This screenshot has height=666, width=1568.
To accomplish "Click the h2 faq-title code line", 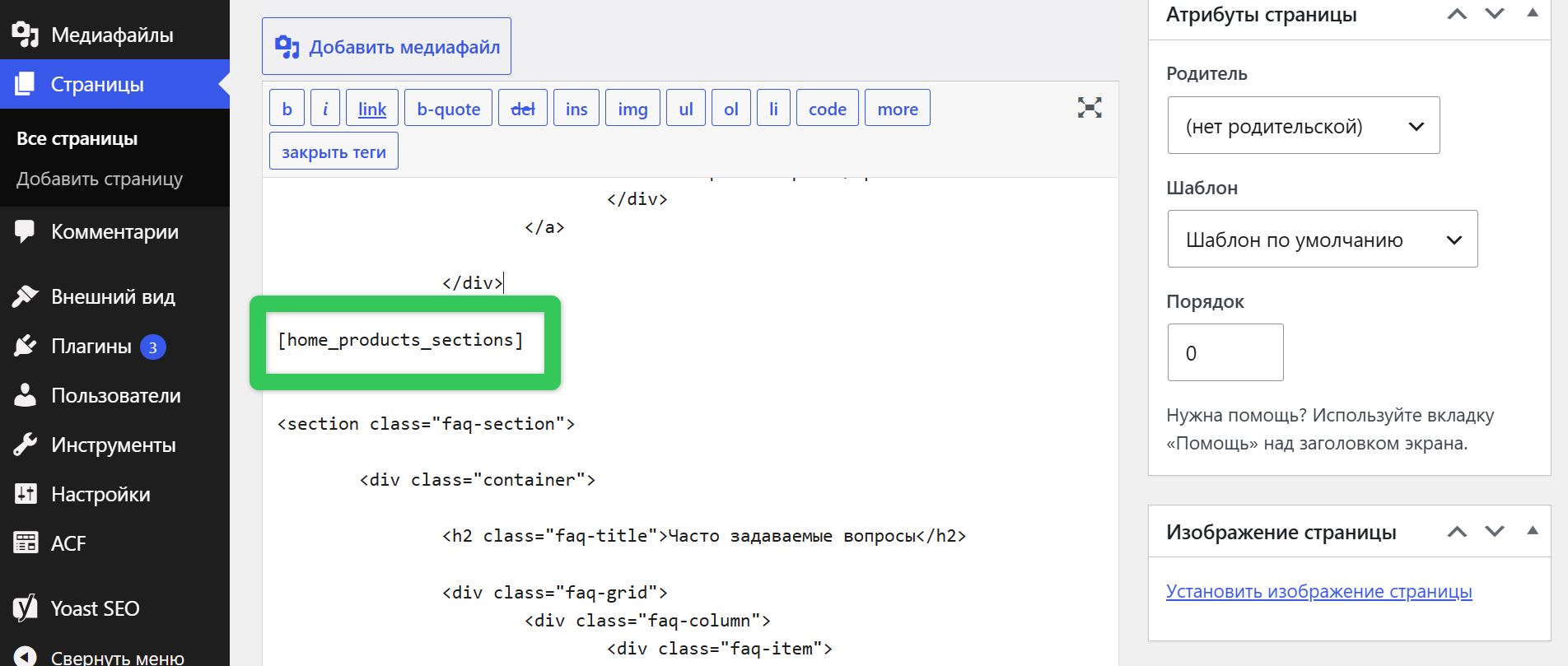I will (704, 536).
